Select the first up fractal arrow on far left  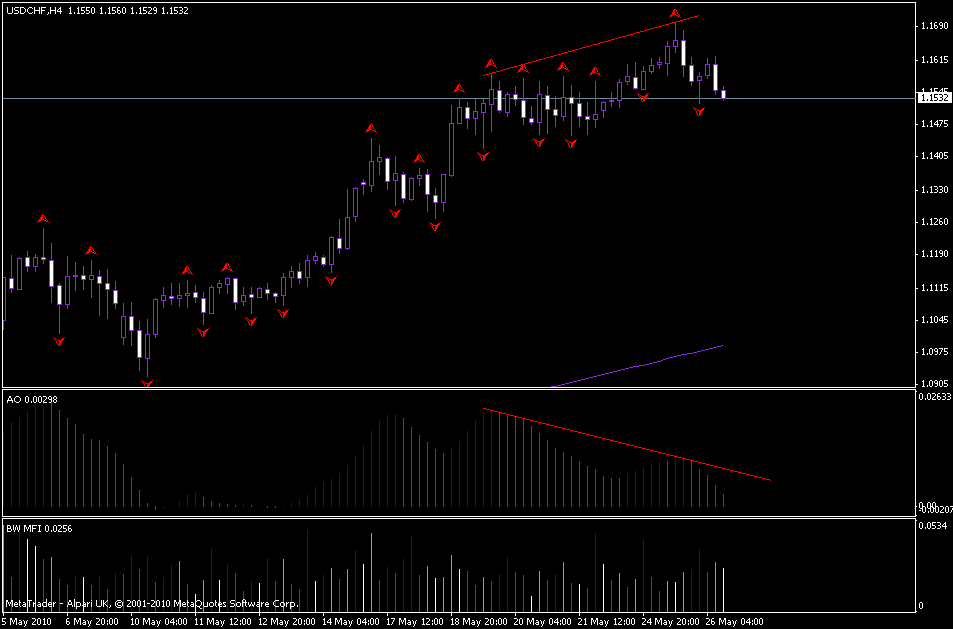42,217
